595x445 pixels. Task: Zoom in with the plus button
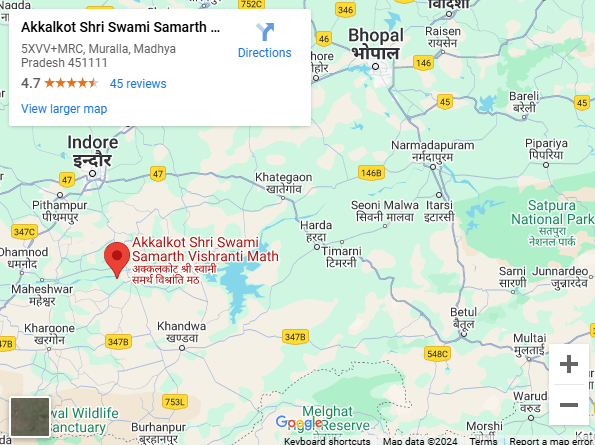568,364
